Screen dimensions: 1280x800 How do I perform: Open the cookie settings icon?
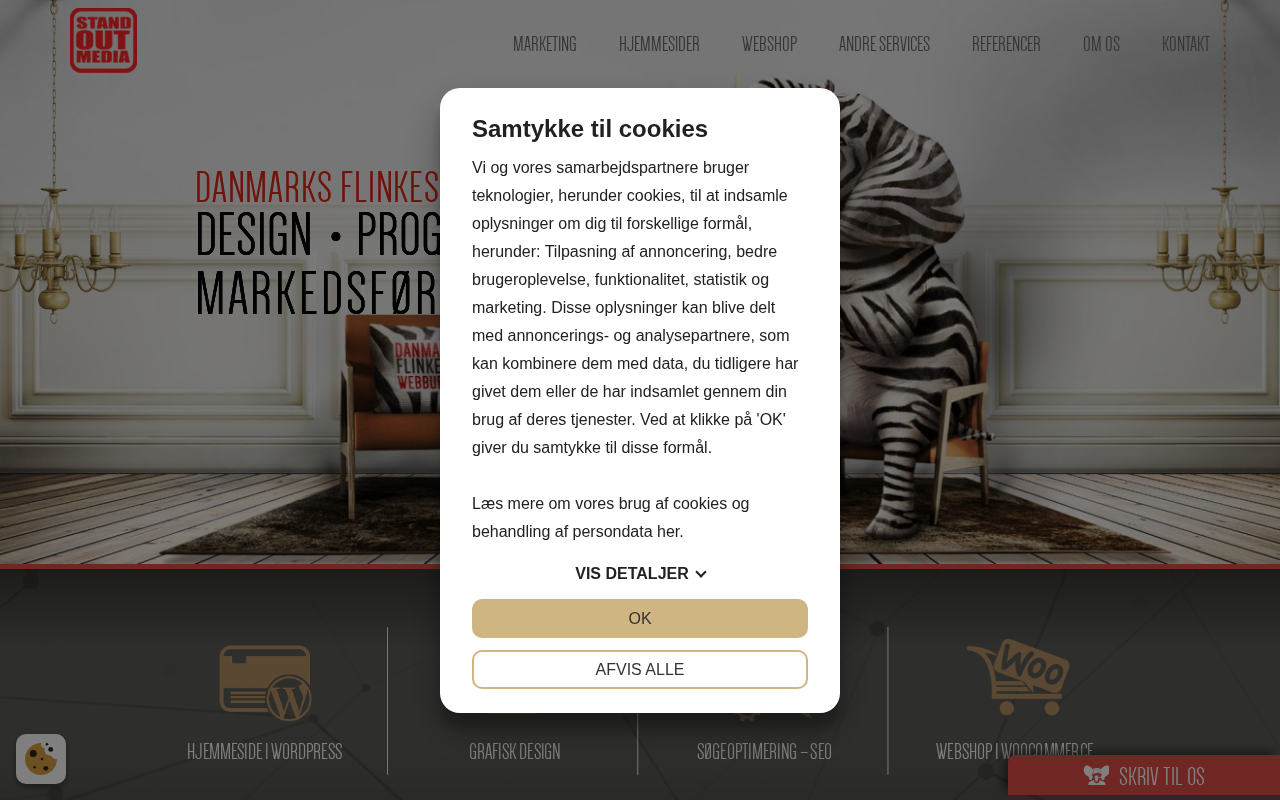[x=41, y=759]
